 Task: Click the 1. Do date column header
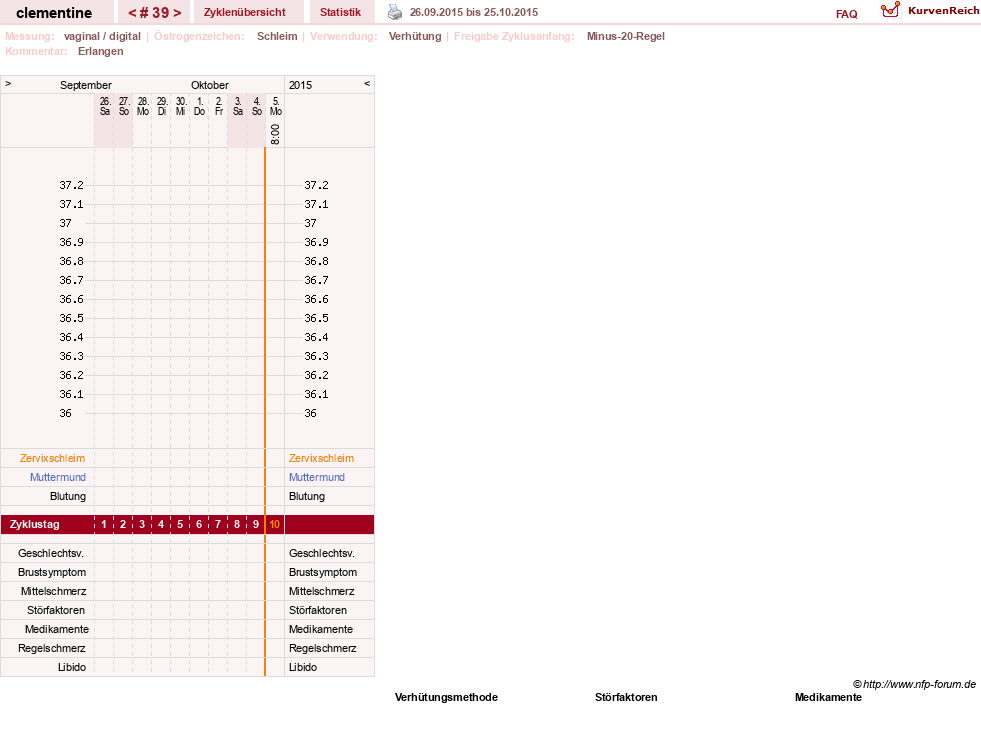pyautogui.click(x=200, y=106)
